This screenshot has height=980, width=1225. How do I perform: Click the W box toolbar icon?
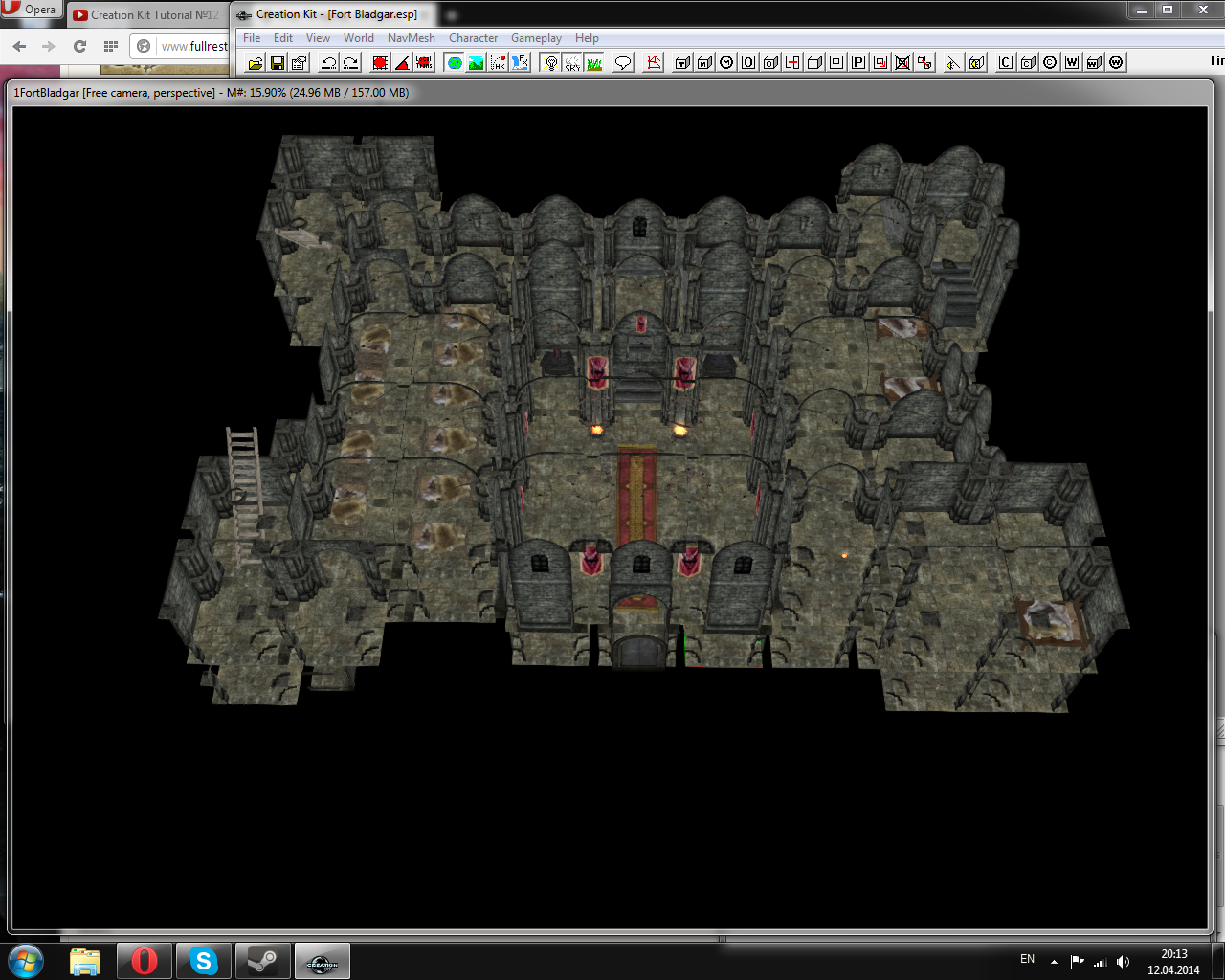tap(1094, 62)
